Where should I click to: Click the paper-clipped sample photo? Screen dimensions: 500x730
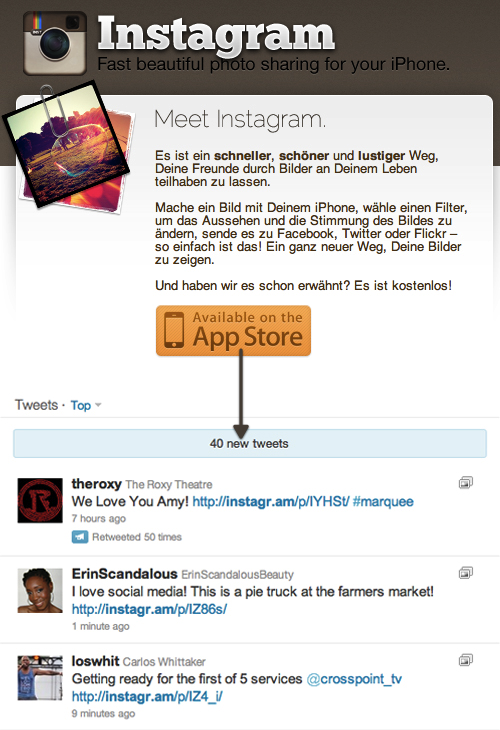[68, 145]
